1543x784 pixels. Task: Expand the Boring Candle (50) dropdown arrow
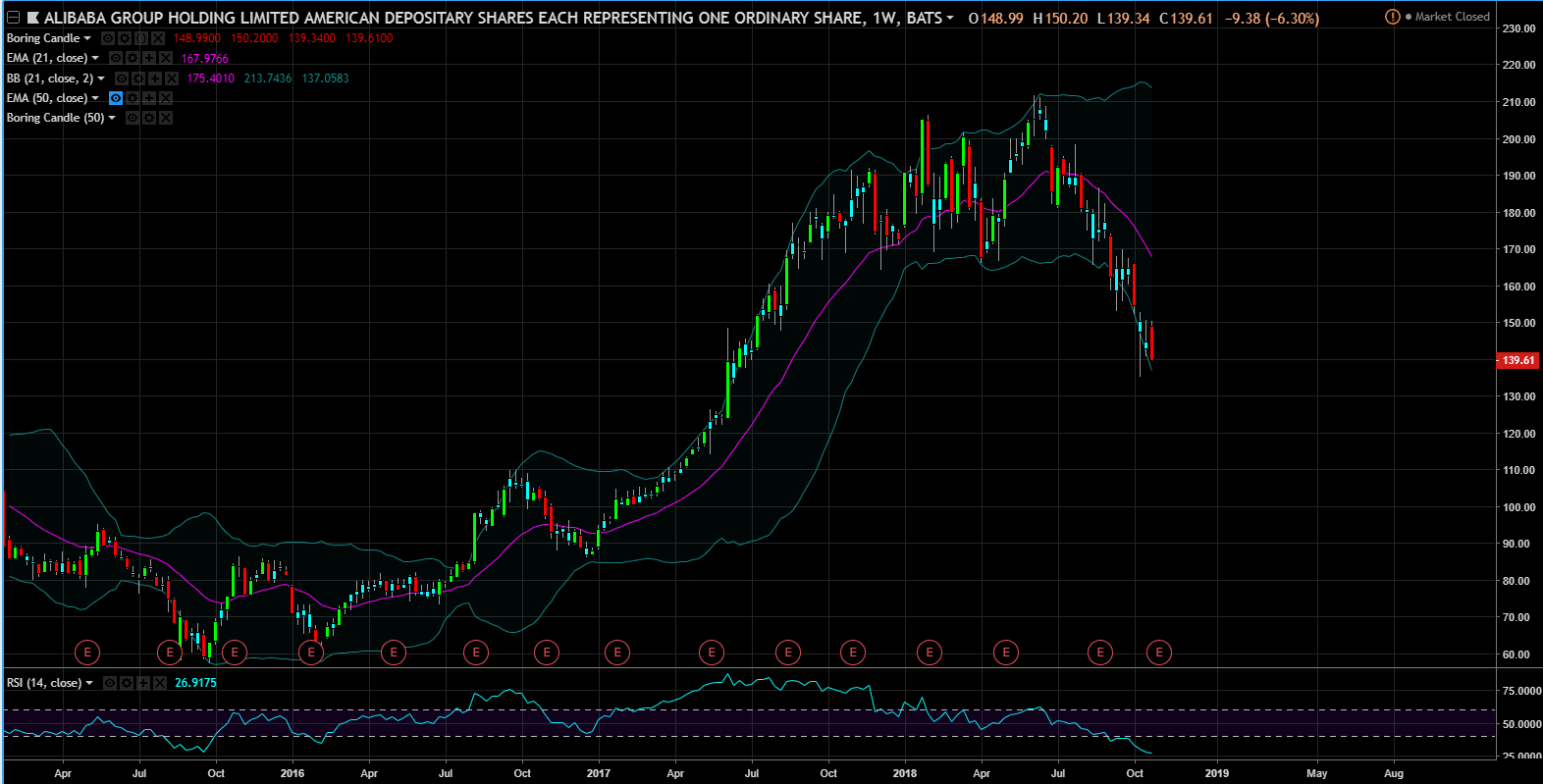point(112,118)
